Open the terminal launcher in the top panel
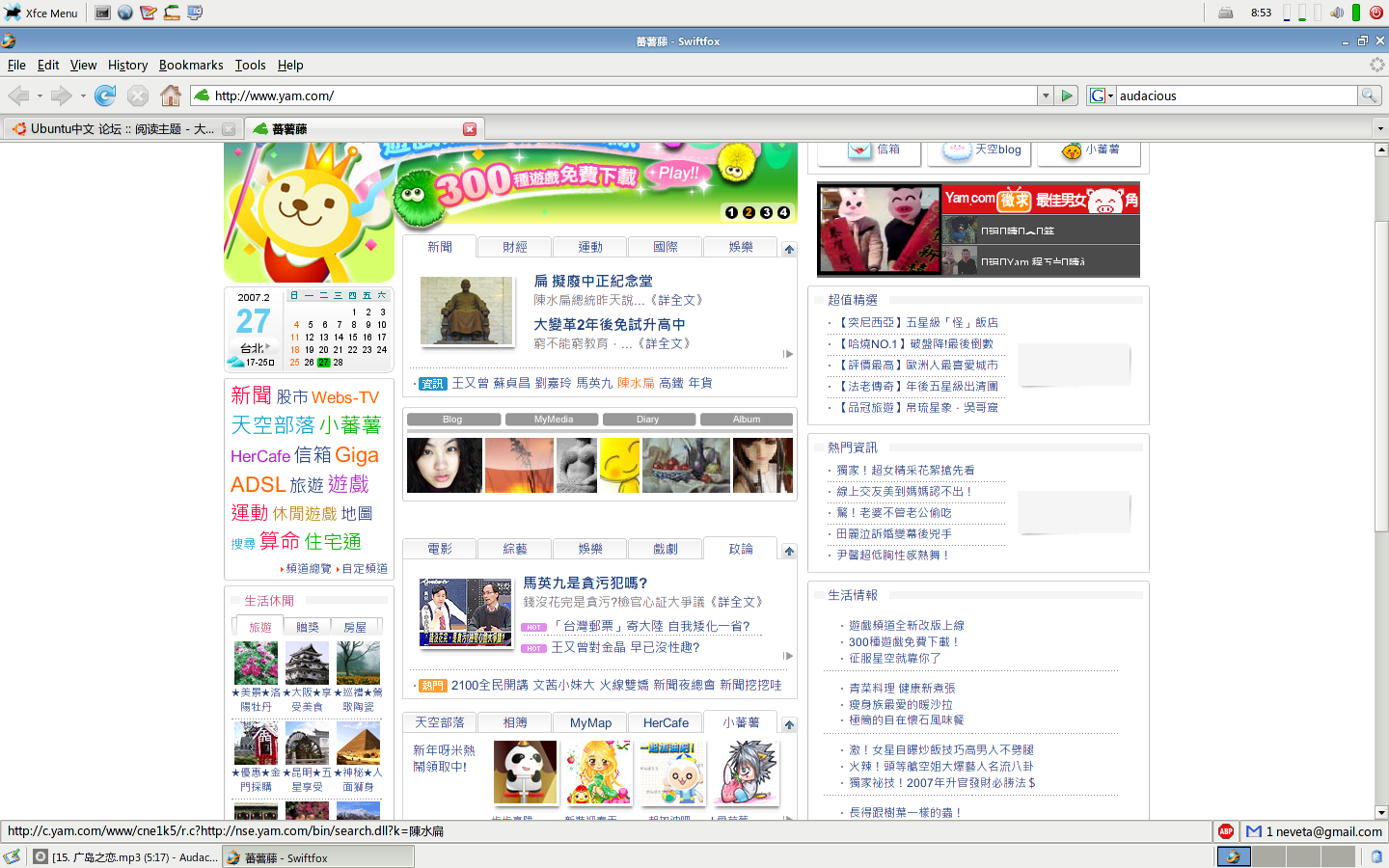Image resolution: width=1389 pixels, height=868 pixels. (x=102, y=13)
